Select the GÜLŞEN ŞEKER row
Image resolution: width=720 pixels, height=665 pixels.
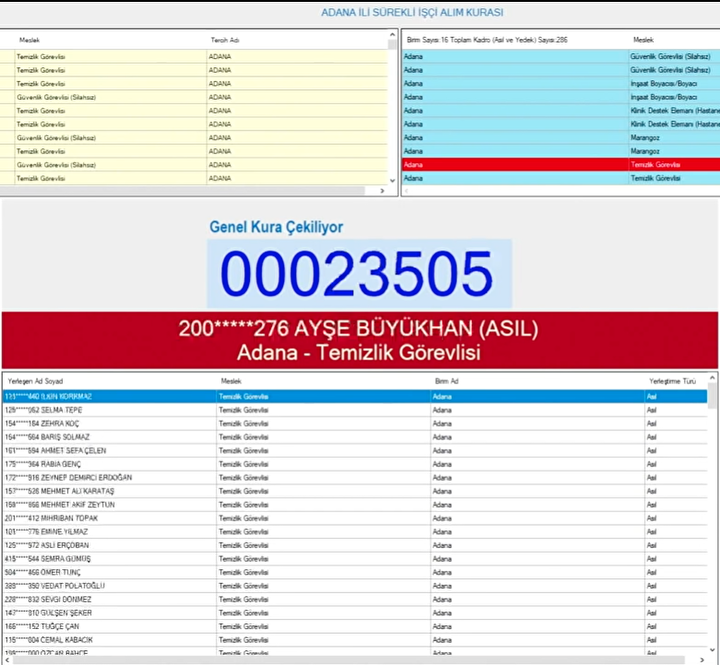point(355,613)
